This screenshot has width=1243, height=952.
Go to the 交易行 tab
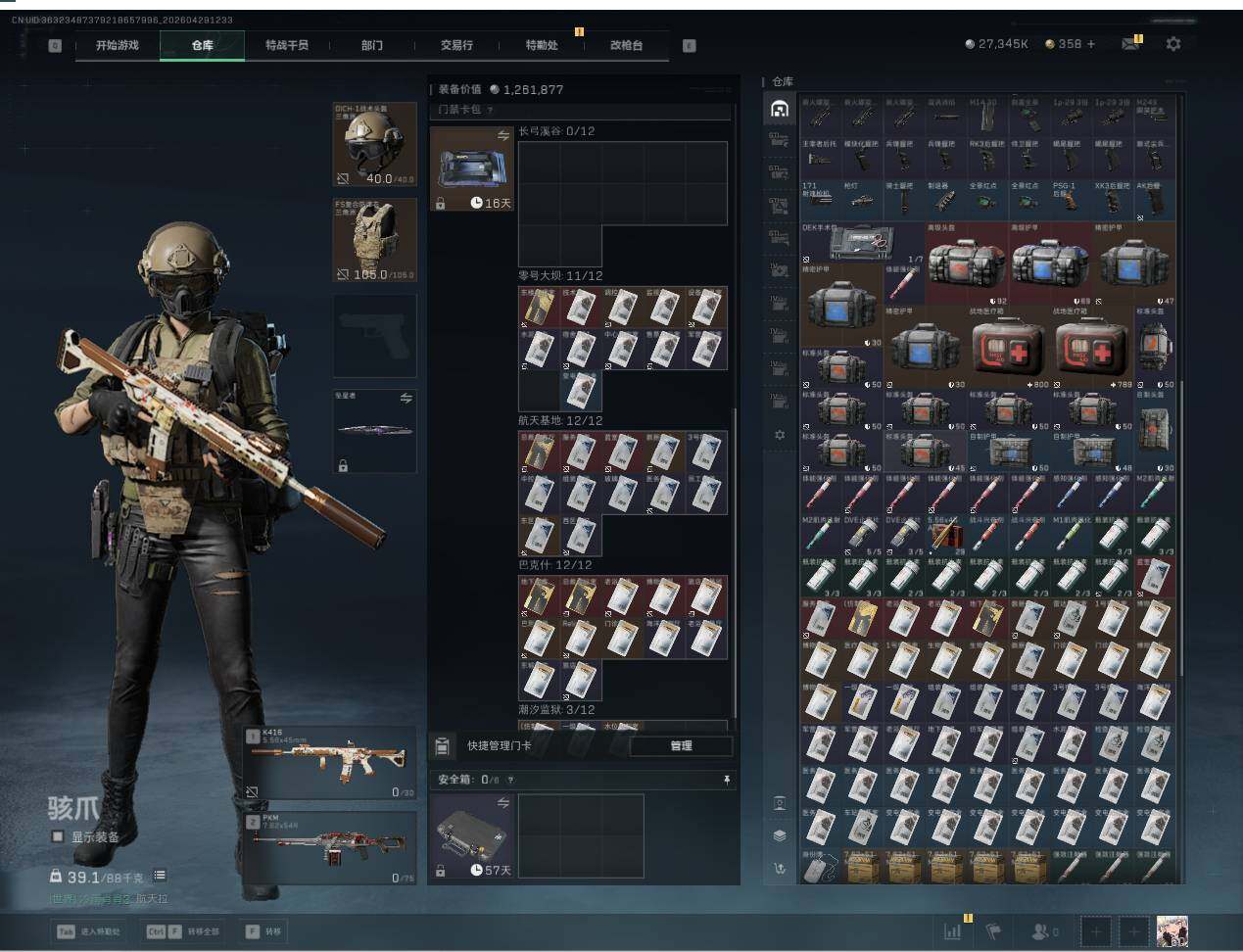(x=456, y=45)
